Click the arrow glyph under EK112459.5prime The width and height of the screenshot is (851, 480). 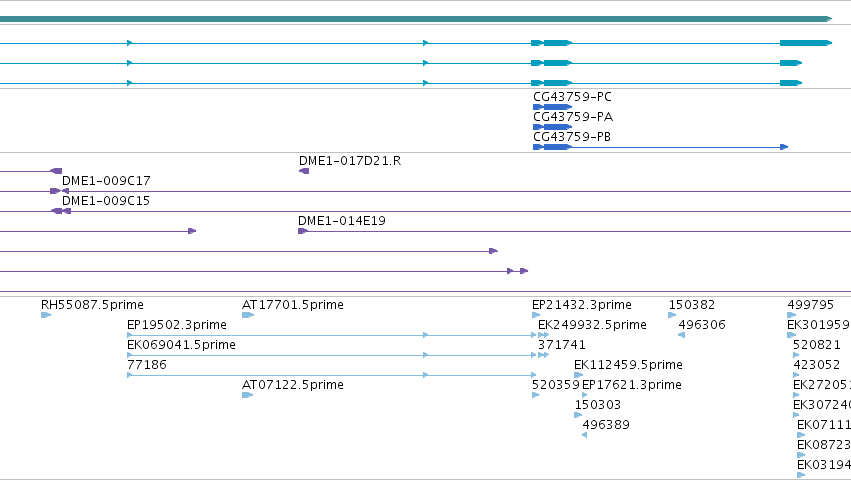(579, 375)
